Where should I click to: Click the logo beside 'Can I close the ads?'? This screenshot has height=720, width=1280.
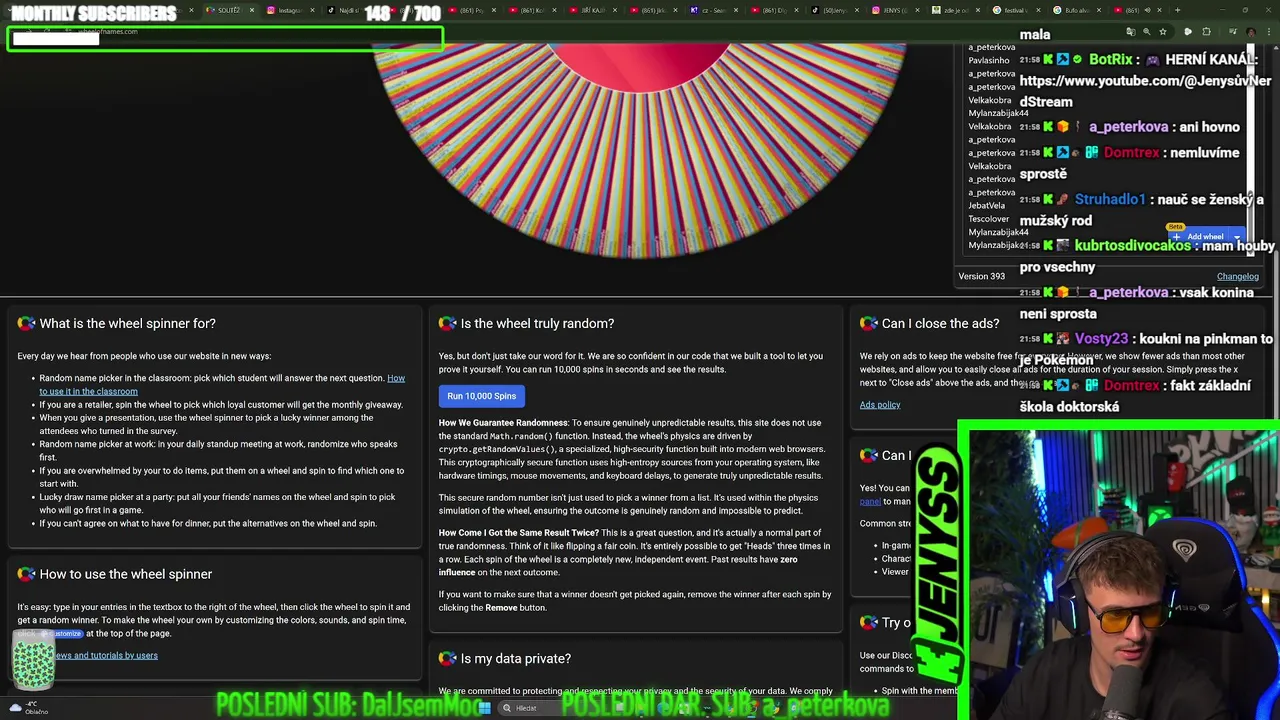tap(868, 324)
